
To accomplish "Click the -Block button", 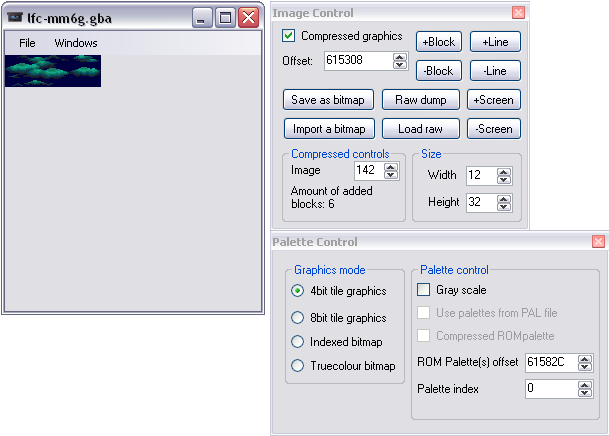I will (x=438, y=70).
